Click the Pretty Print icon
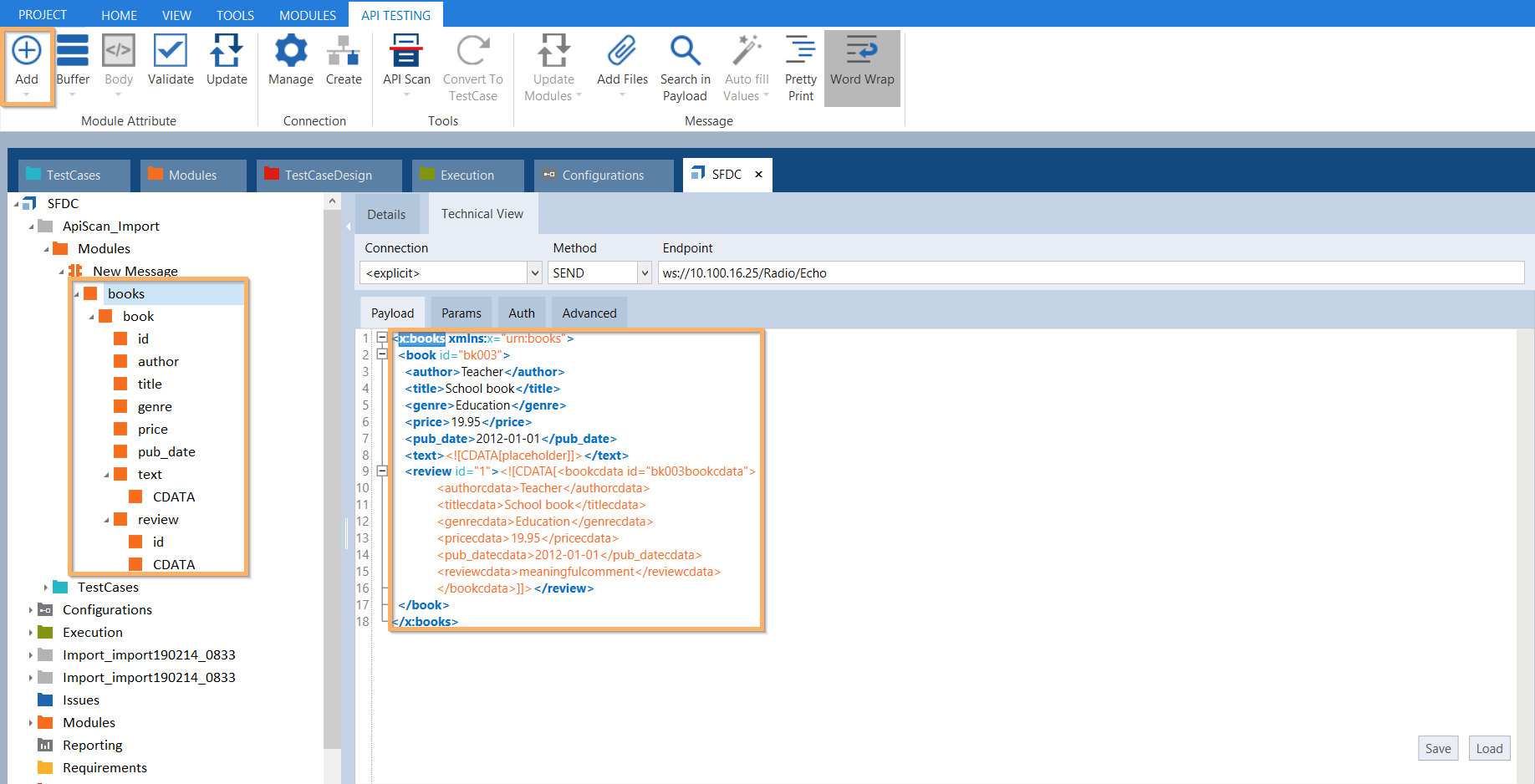Screen dimensions: 1535x784 800,52
